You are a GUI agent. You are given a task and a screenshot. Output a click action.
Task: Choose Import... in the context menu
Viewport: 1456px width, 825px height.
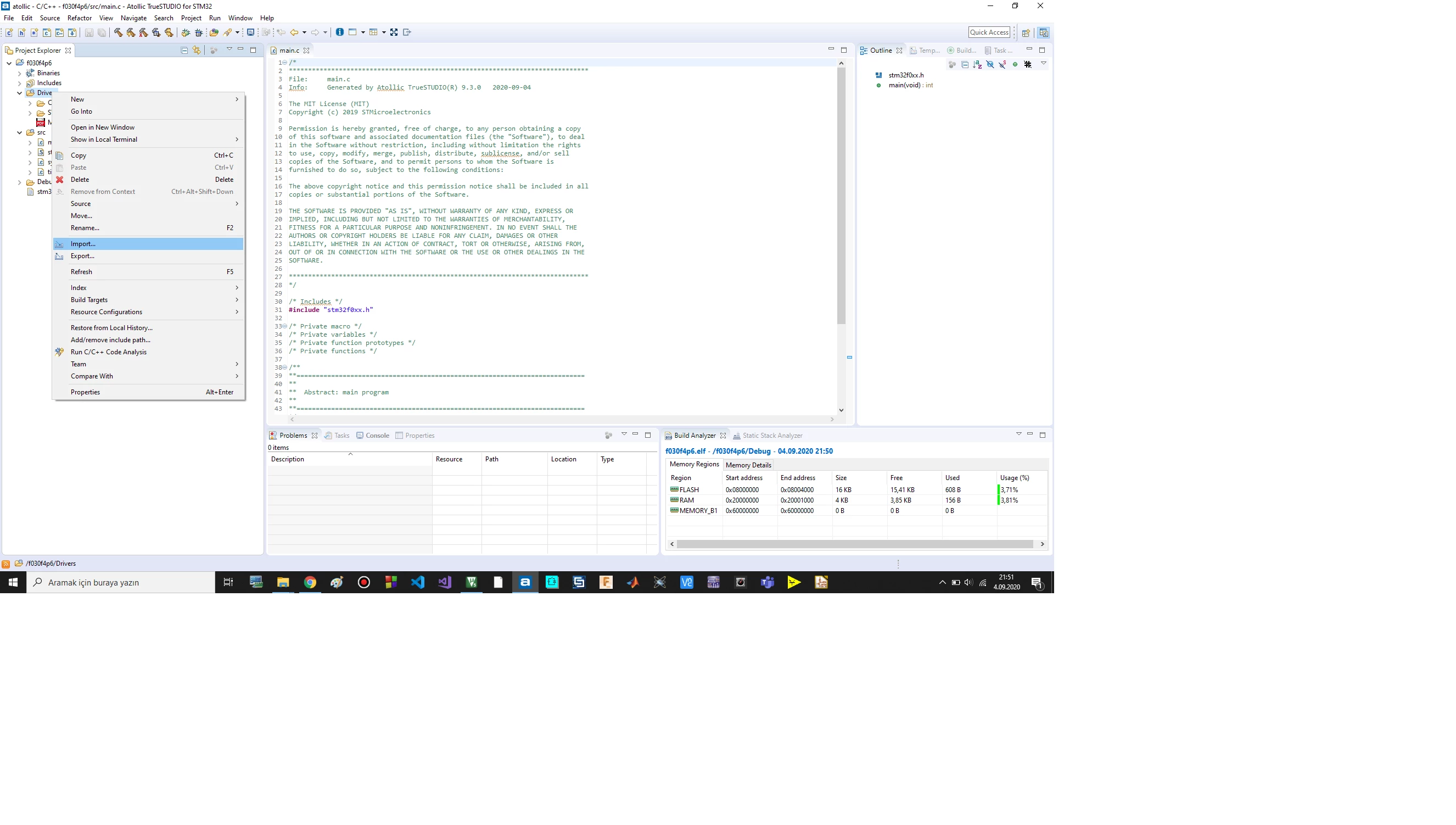(x=148, y=244)
